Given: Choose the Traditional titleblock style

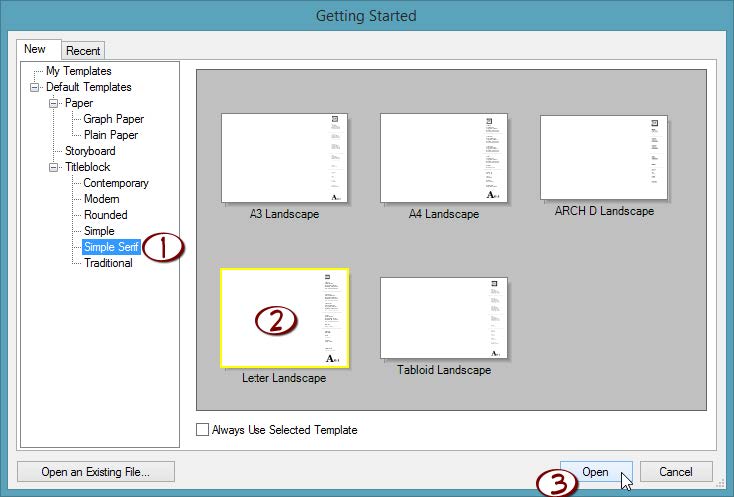Looking at the screenshot, I should [108, 263].
